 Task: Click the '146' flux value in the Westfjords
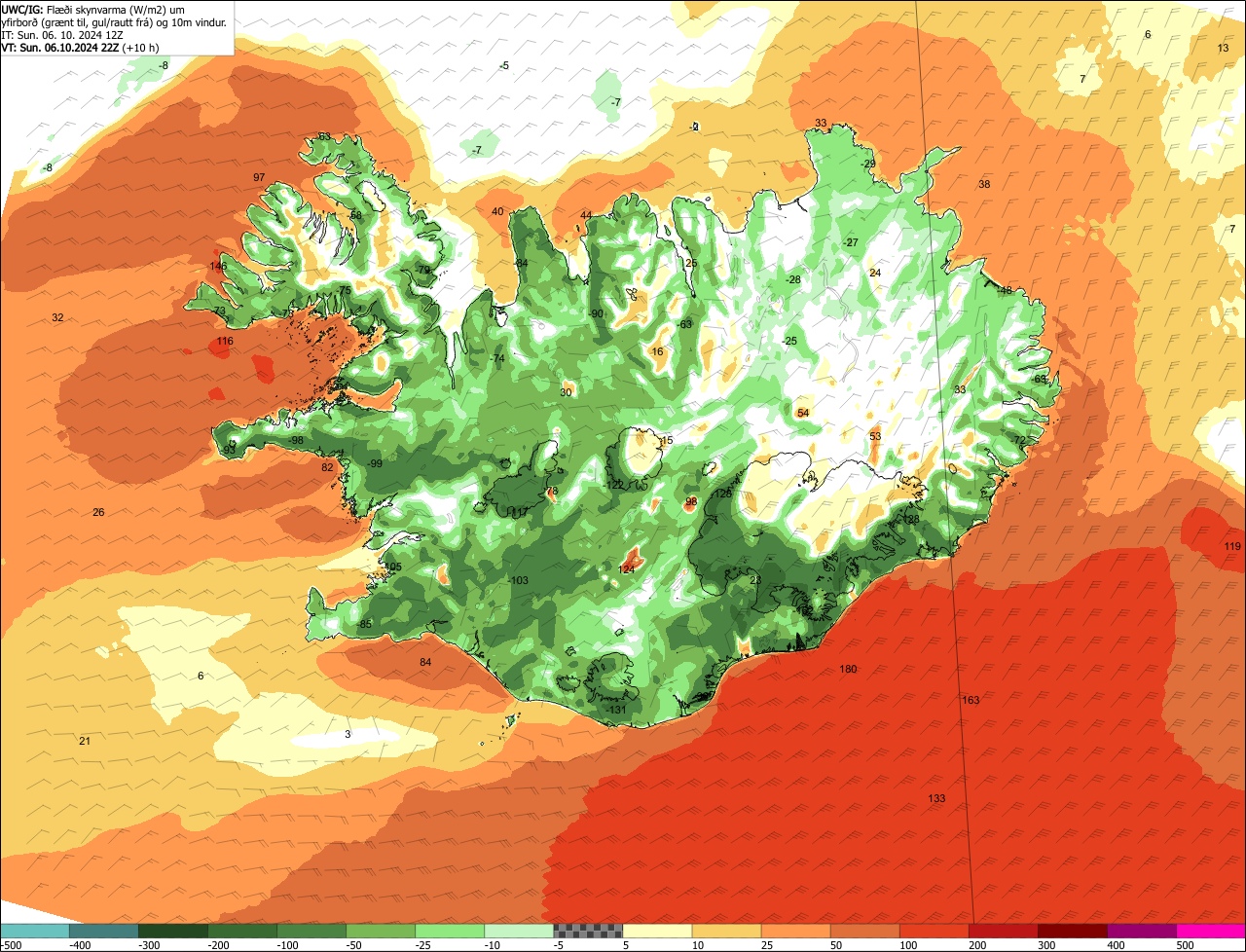coord(218,266)
